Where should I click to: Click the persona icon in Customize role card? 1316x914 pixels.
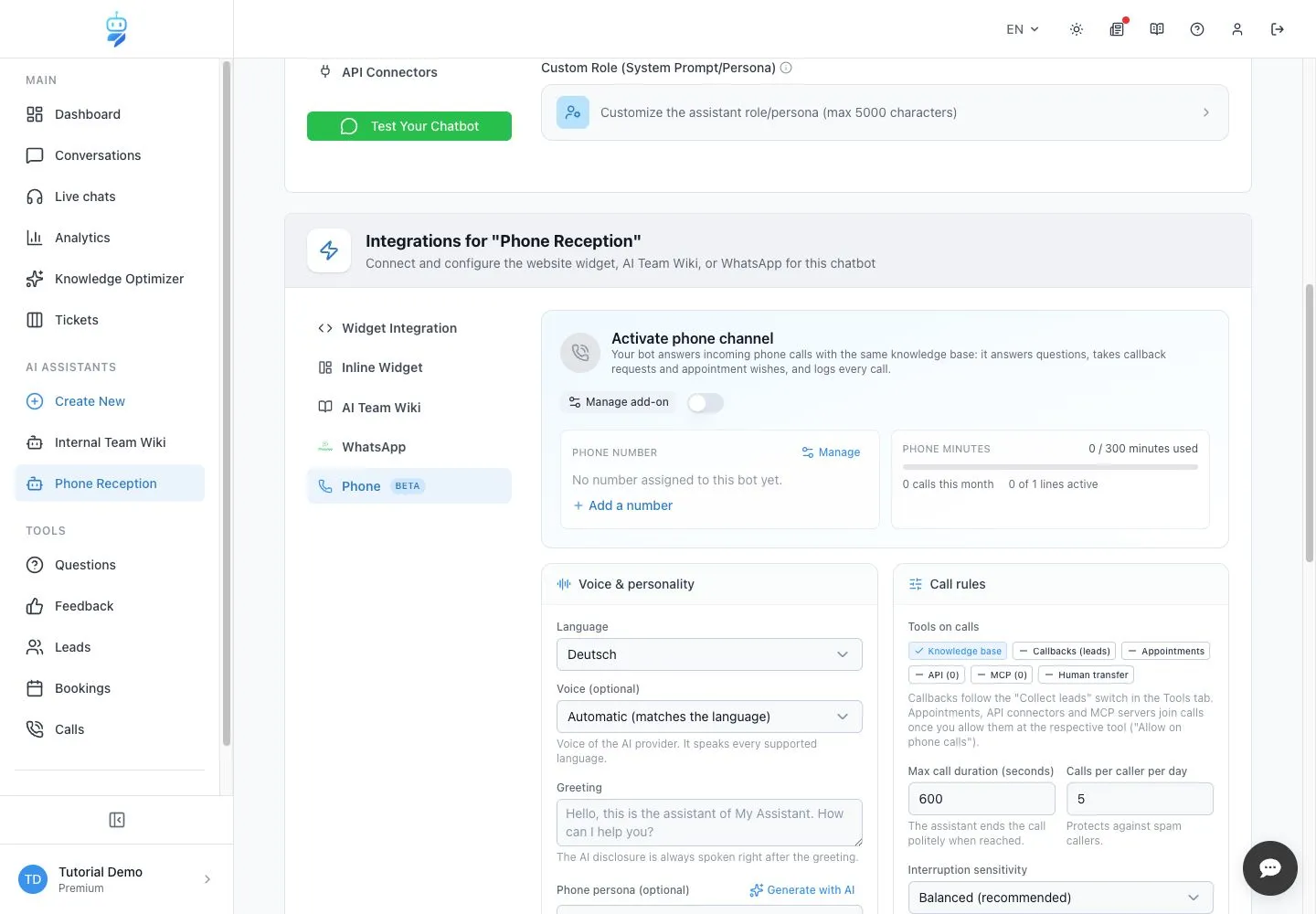[573, 112]
